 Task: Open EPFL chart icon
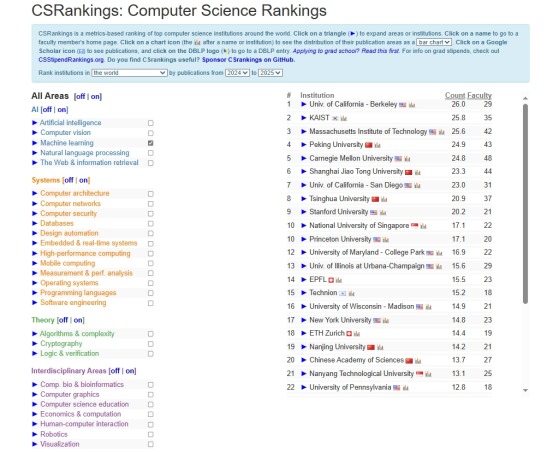(339, 280)
